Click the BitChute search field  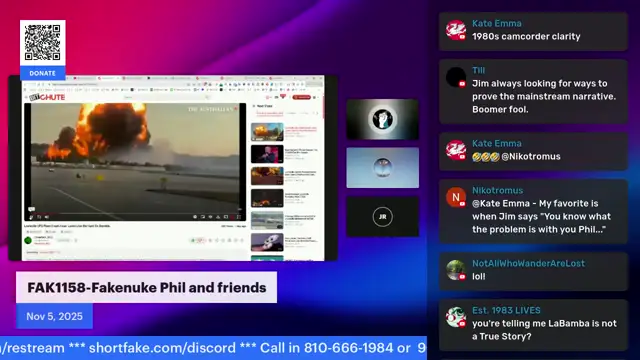click(167, 97)
